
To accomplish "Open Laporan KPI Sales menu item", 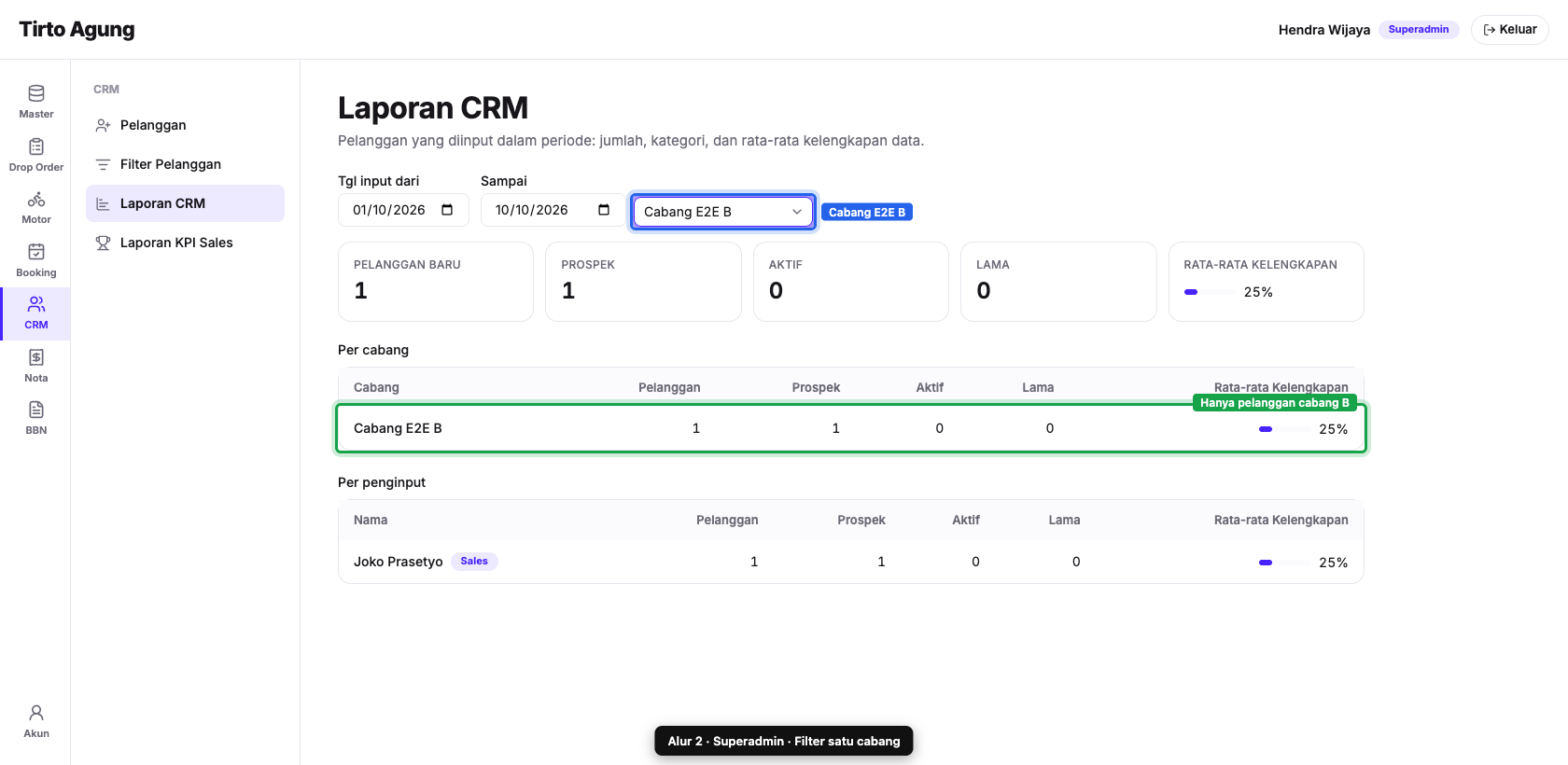I will (x=185, y=243).
